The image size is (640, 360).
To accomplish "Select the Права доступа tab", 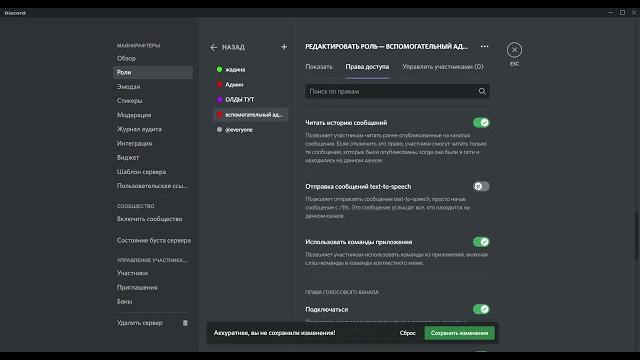I will [x=367, y=67].
